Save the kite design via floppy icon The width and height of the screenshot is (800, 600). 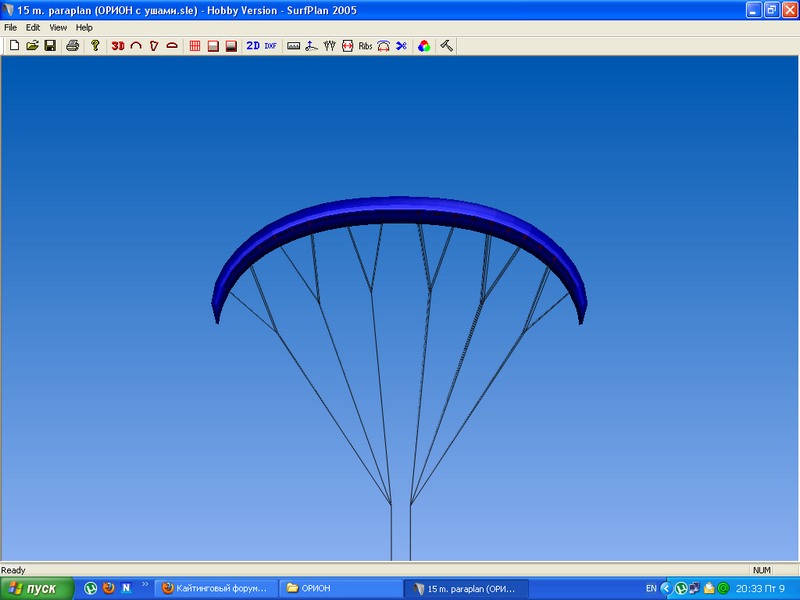click(49, 46)
